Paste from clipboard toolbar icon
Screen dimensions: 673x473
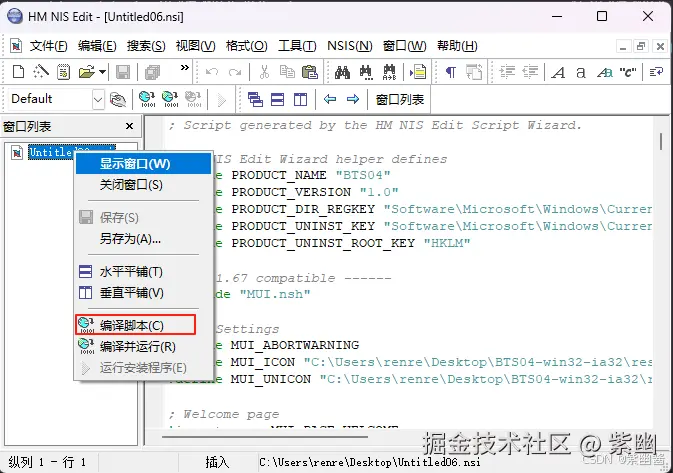(x=309, y=72)
